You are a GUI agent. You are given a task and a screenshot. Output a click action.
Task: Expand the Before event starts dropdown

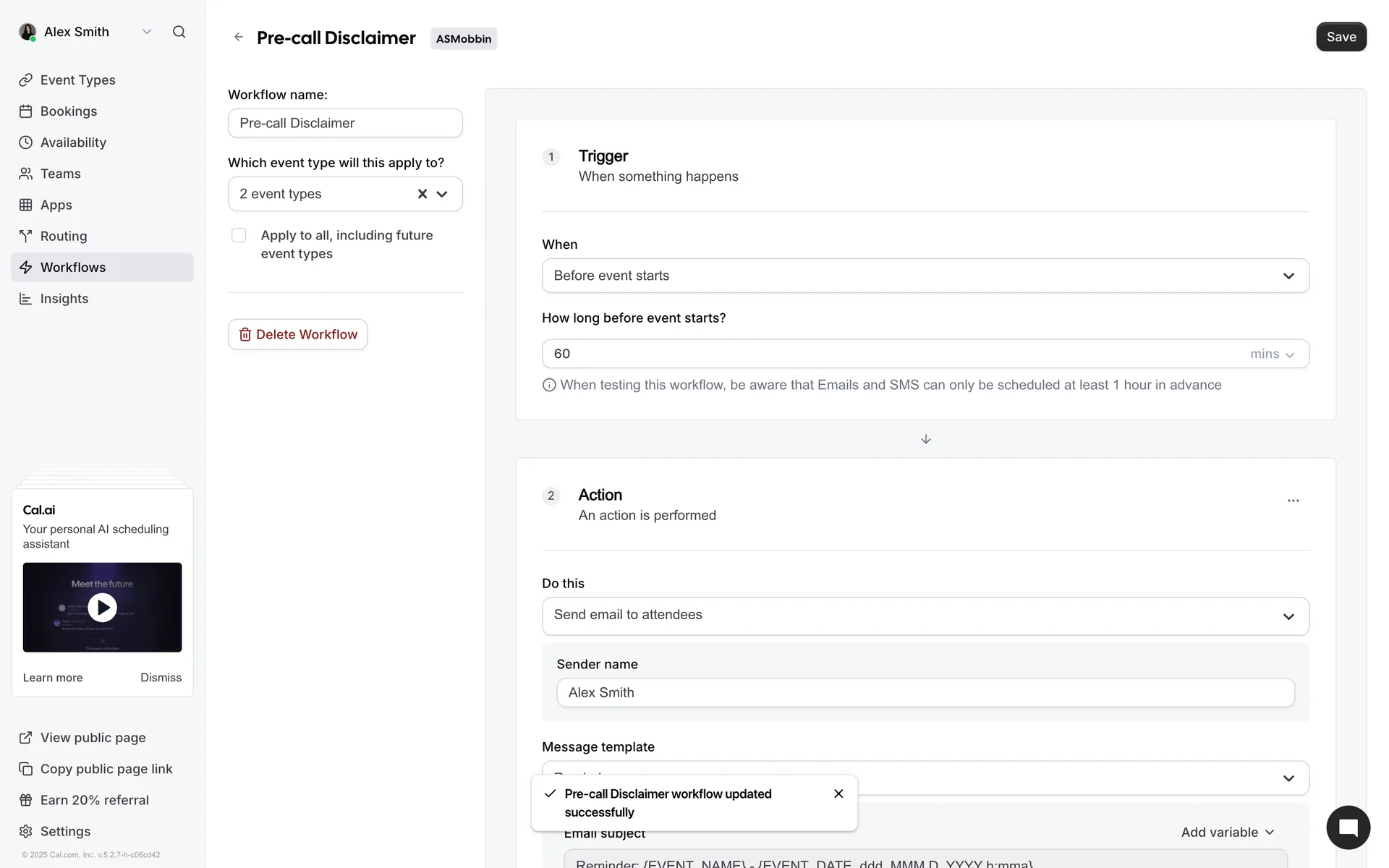[925, 276]
